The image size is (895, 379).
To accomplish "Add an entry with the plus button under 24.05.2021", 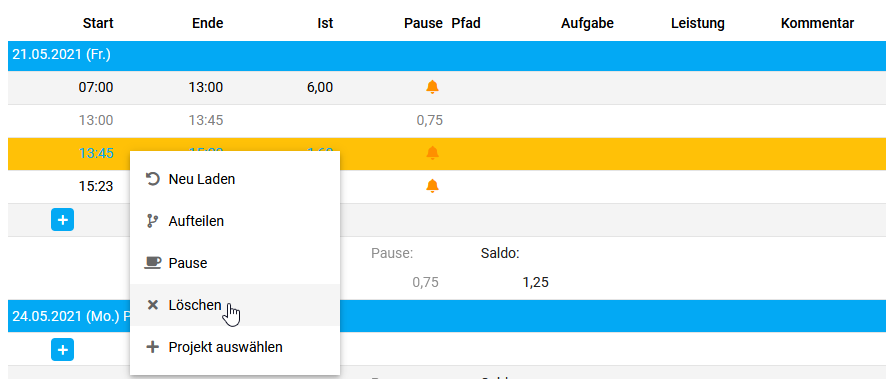I will [x=62, y=349].
